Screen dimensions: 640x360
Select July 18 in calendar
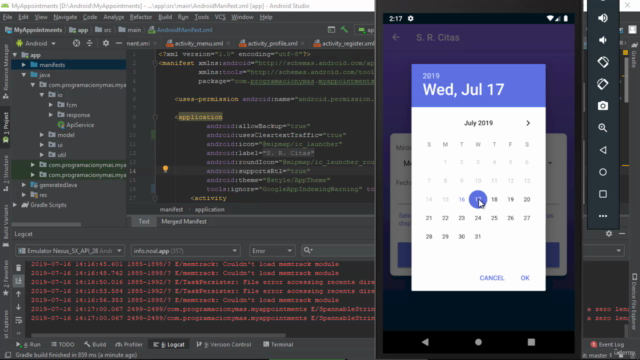[494, 200]
